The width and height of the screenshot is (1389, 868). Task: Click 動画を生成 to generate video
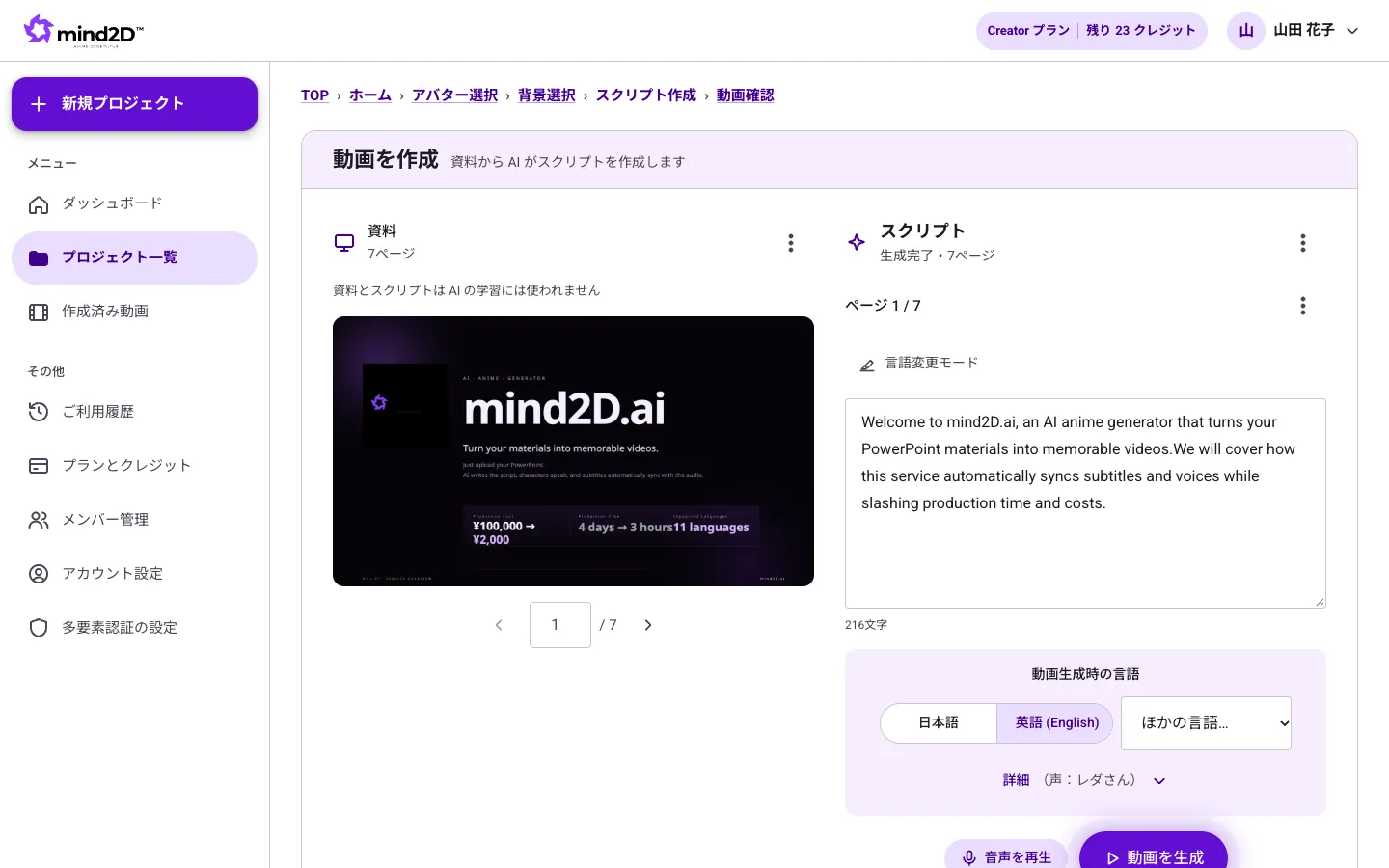pos(1154,852)
